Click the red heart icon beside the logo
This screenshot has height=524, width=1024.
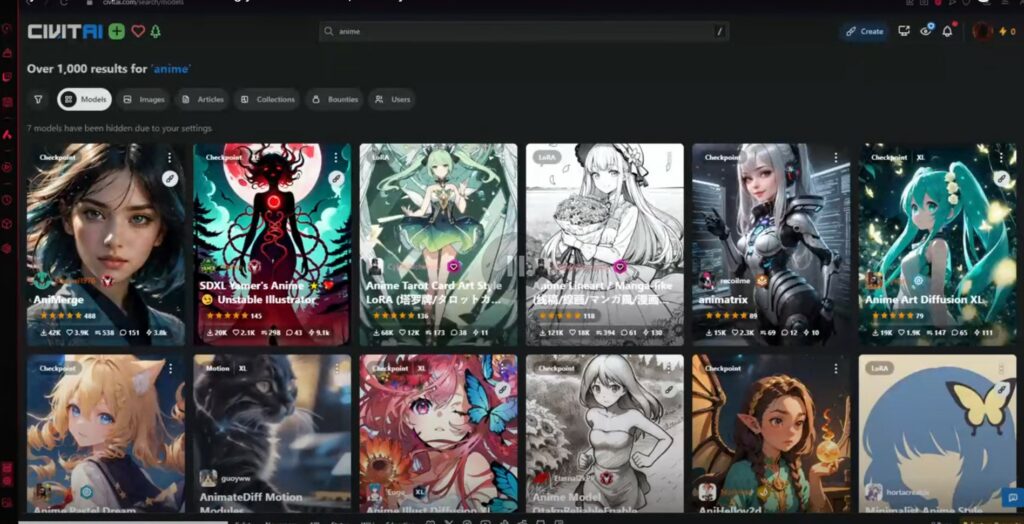click(138, 31)
